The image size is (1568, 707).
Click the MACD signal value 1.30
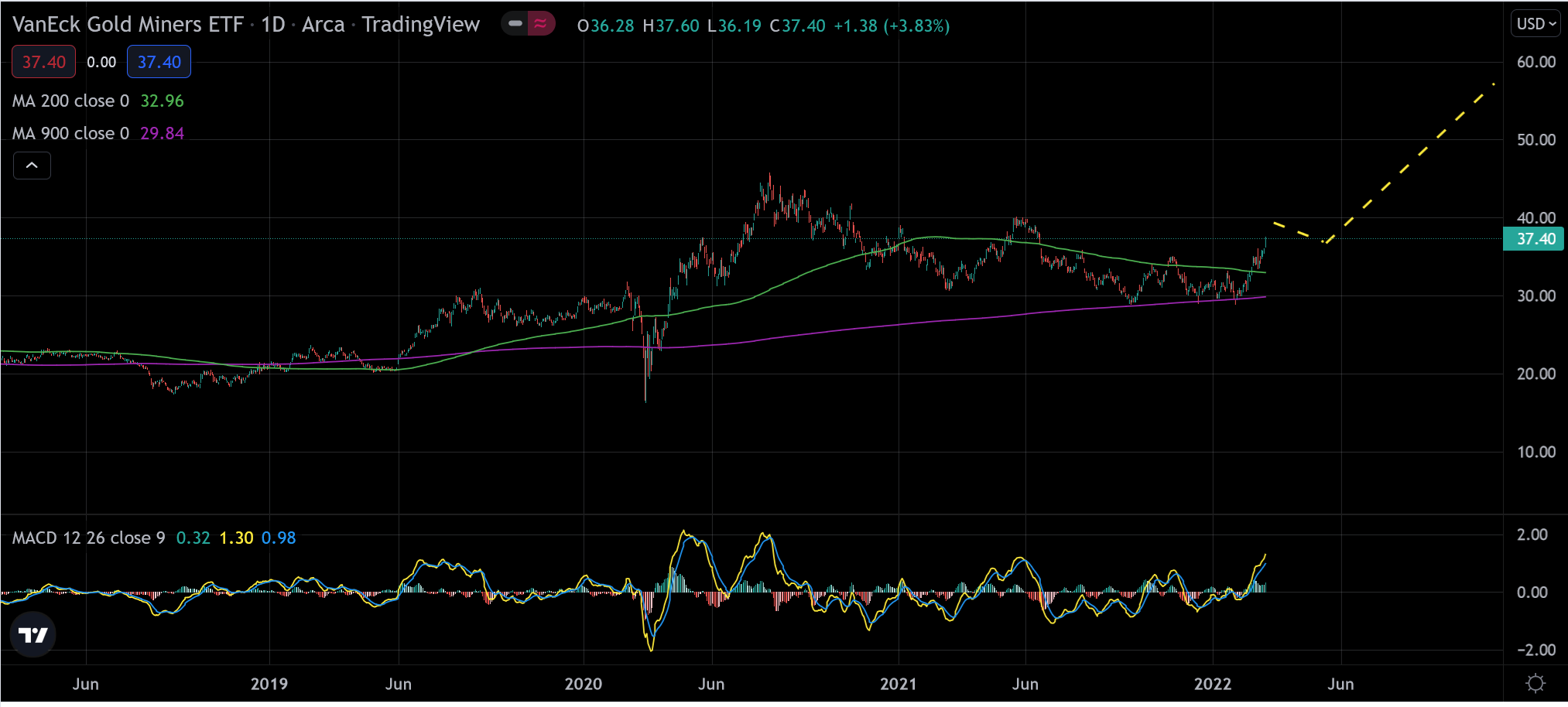point(236,538)
